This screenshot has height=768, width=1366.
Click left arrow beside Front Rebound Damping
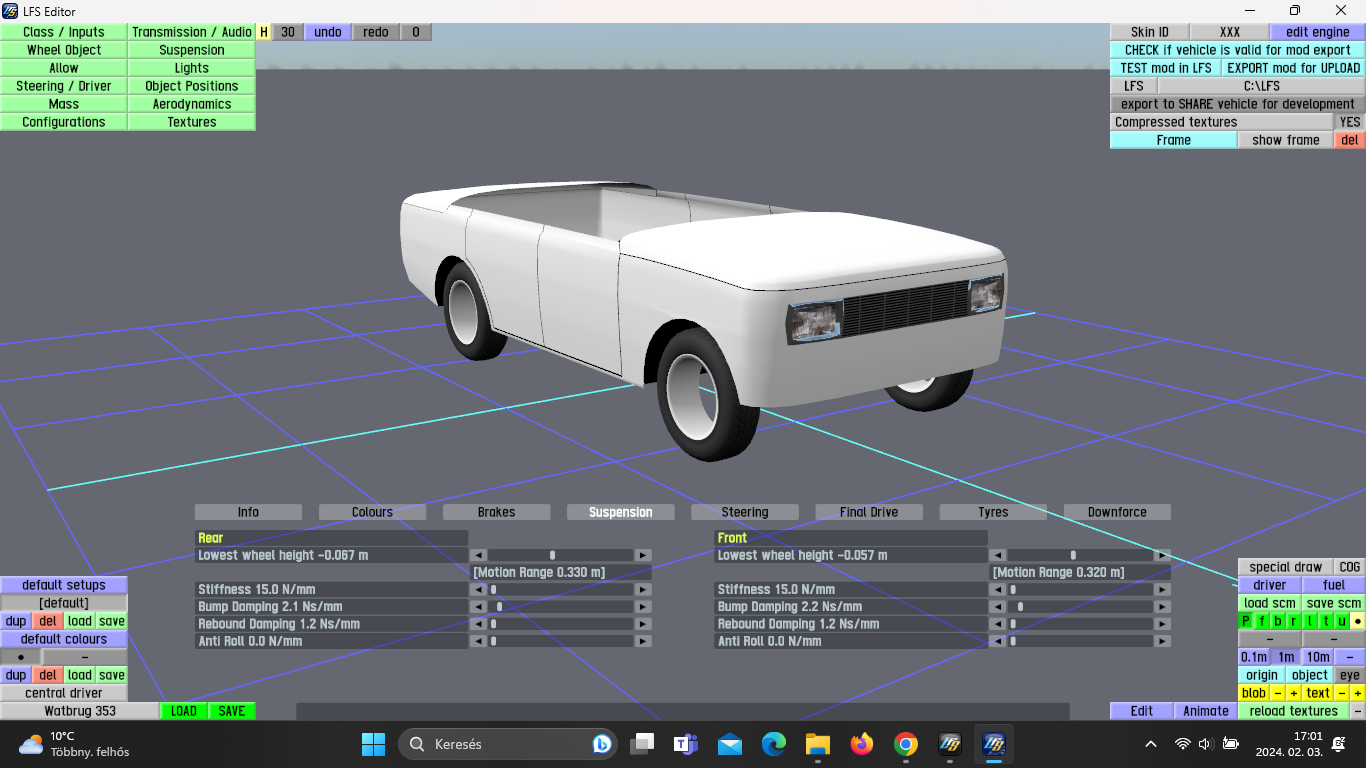click(x=998, y=624)
